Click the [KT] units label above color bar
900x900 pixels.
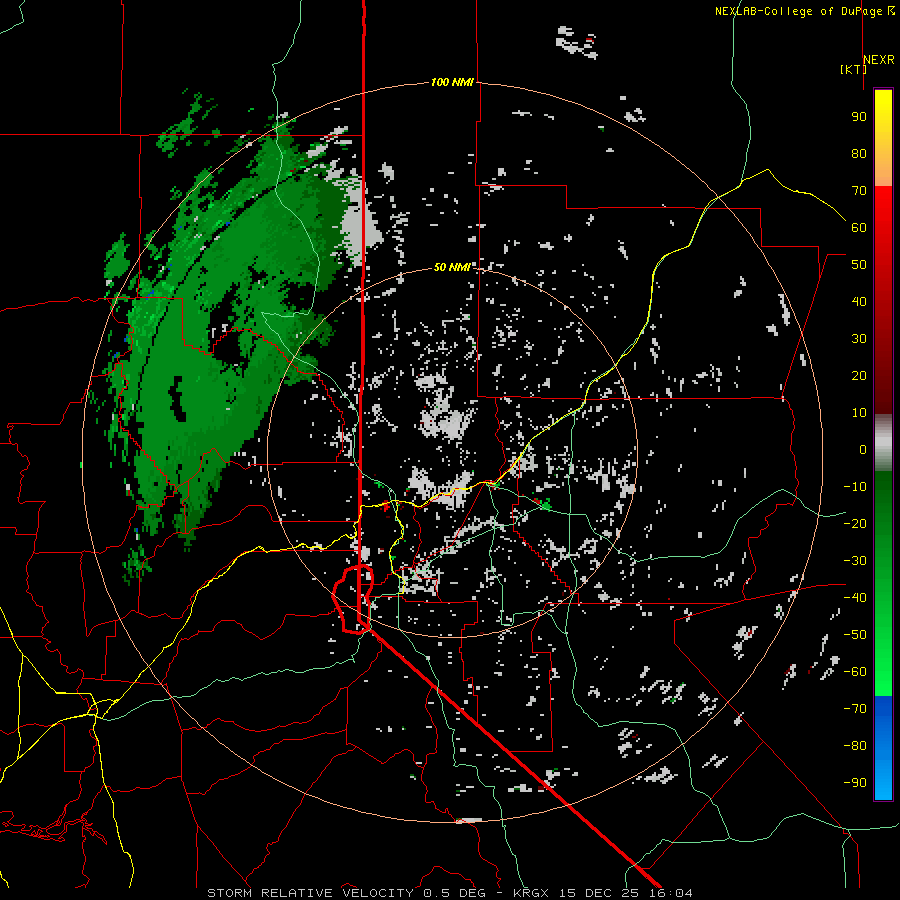pyautogui.click(x=853, y=69)
